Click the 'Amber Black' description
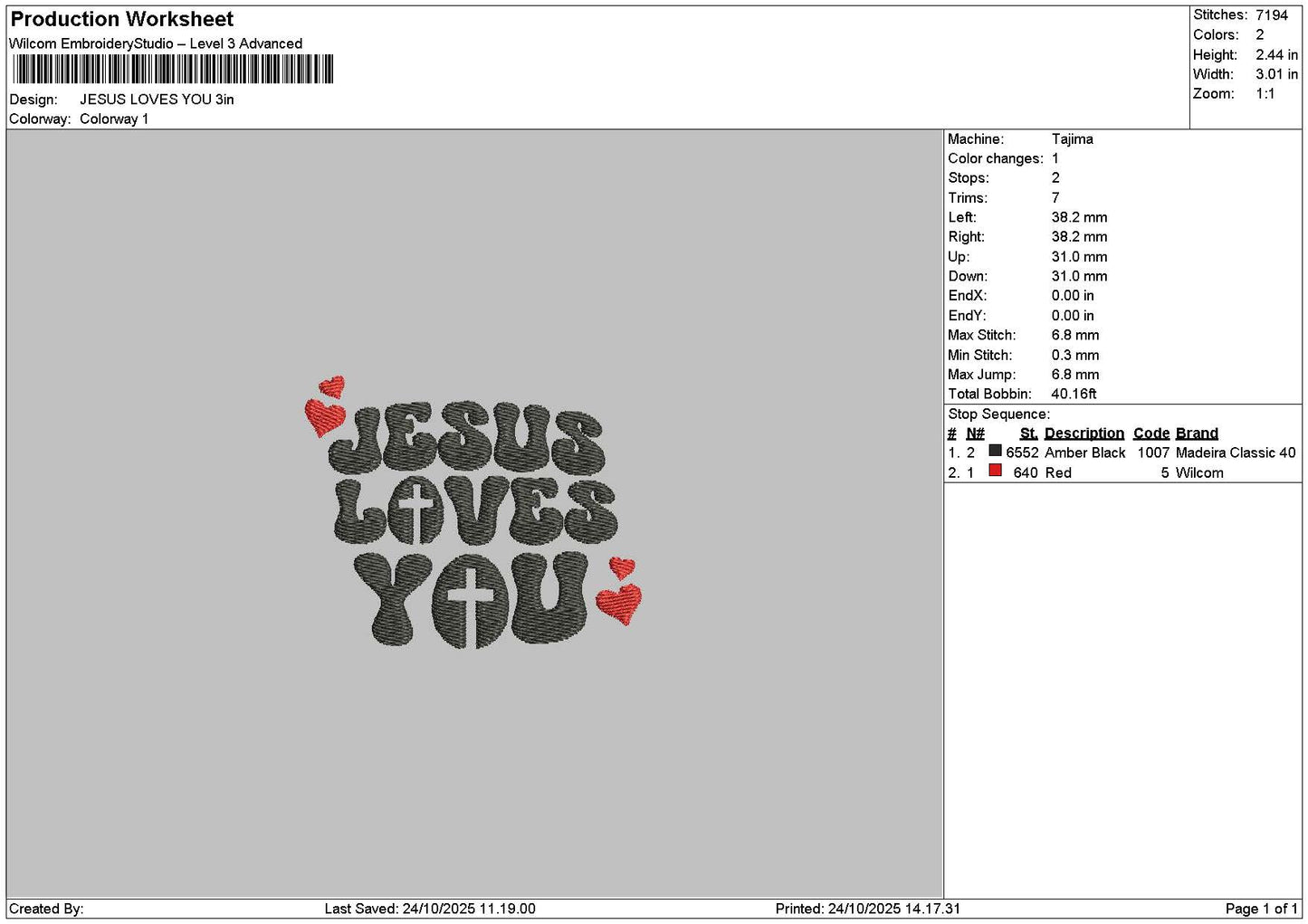Viewport: 1308px width, 924px height. pos(1085,453)
